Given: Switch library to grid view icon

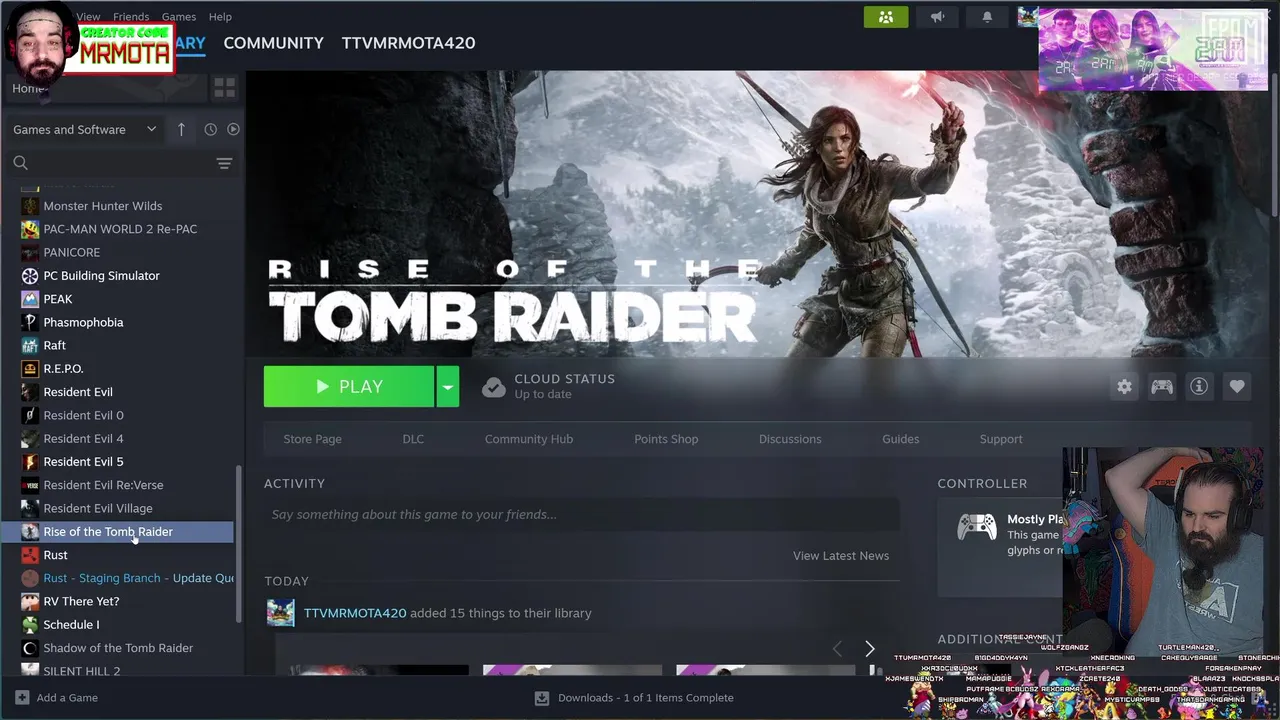Looking at the screenshot, I should point(224,88).
